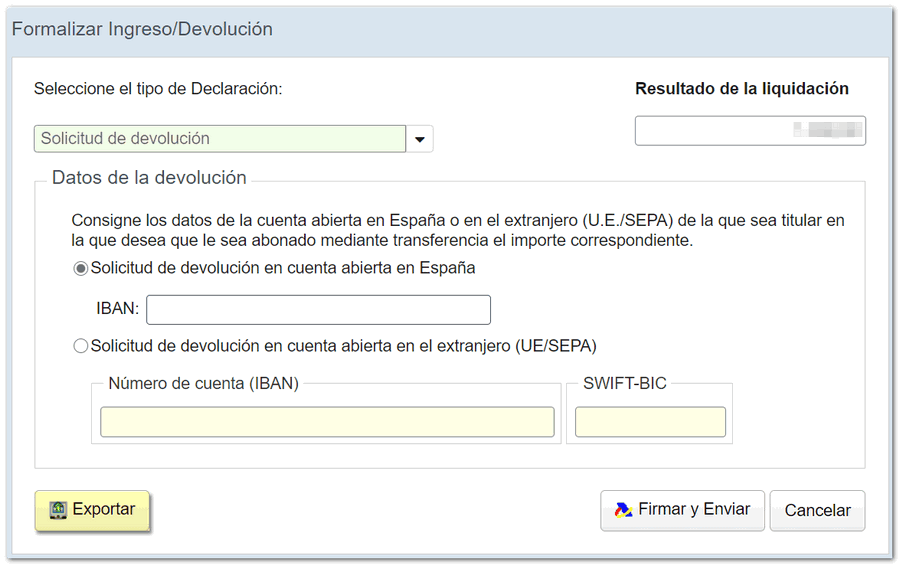900x566 pixels.
Task: Click the label 'Solicitud de devolución en cuenta abierta en España'
Action: [x=282, y=268]
